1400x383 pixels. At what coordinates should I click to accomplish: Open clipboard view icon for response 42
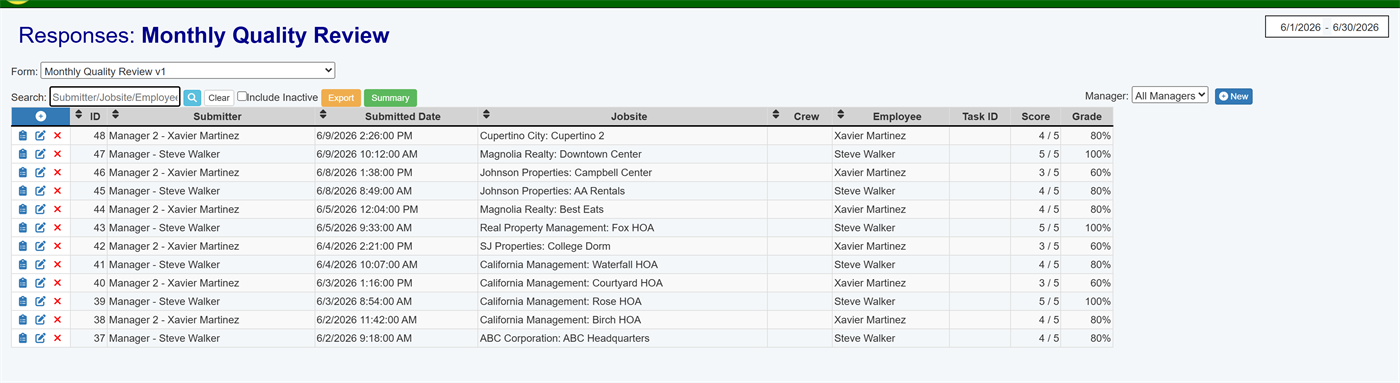23,246
